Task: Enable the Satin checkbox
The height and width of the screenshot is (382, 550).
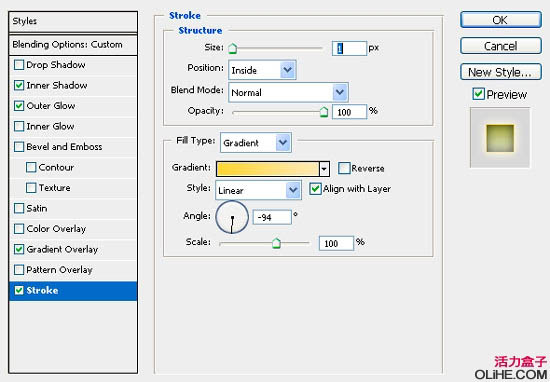Action: (x=19, y=208)
